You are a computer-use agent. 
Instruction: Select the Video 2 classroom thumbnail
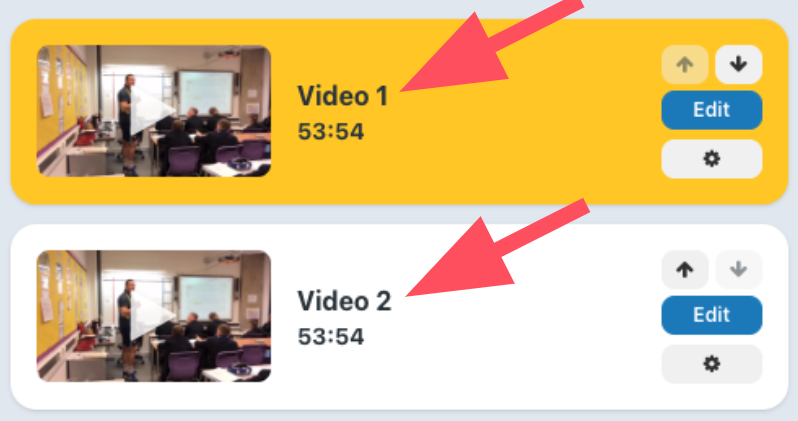(x=154, y=316)
